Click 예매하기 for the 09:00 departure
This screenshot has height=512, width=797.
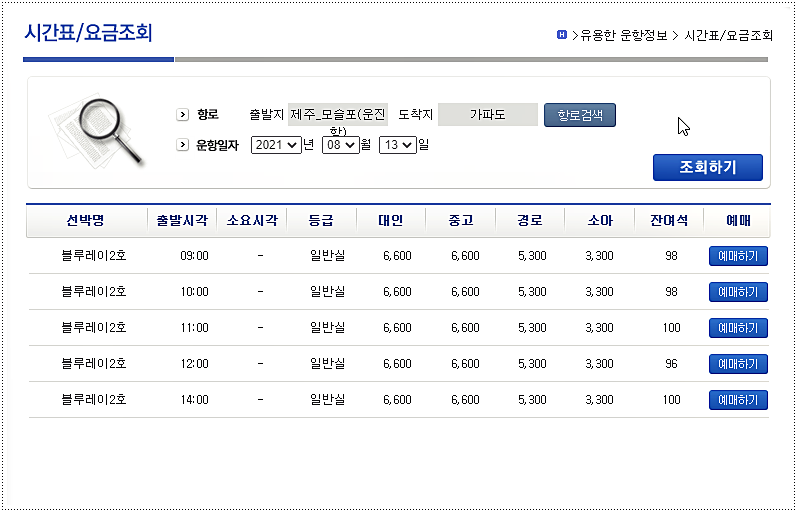click(738, 256)
